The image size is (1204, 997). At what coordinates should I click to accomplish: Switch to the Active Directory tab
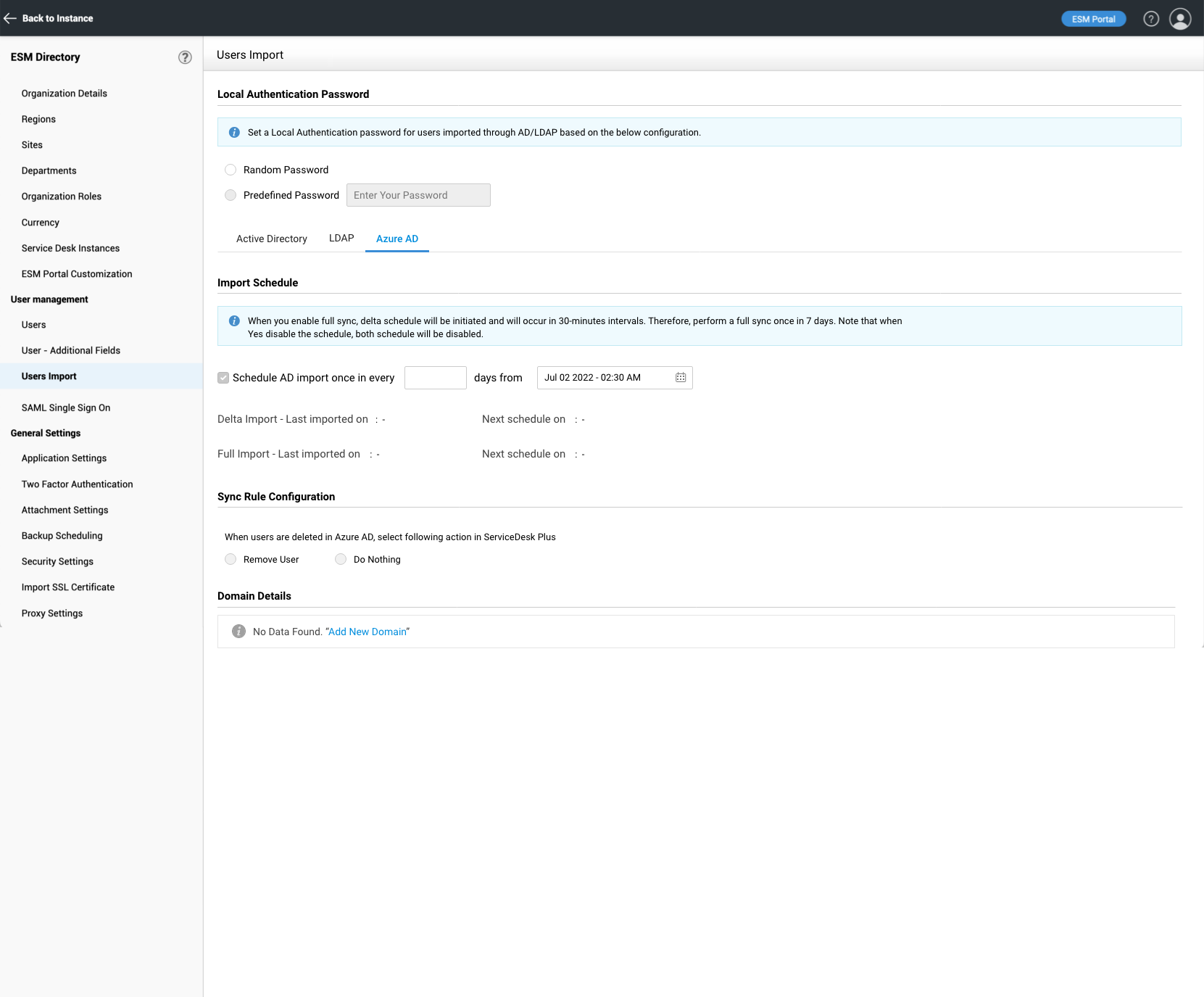click(x=271, y=239)
